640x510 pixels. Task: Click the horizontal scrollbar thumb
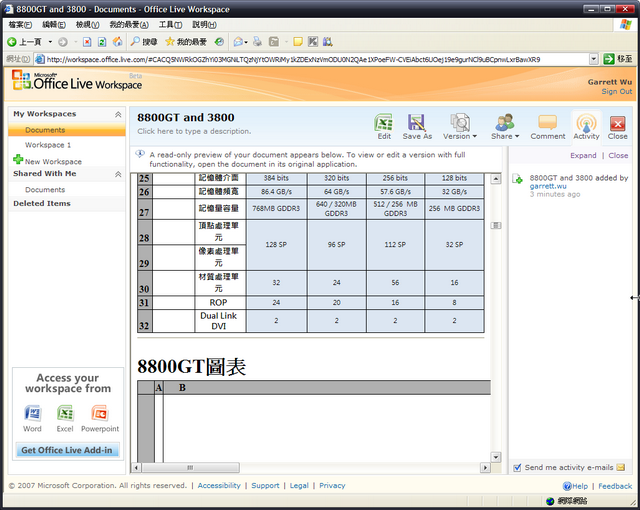190,468
